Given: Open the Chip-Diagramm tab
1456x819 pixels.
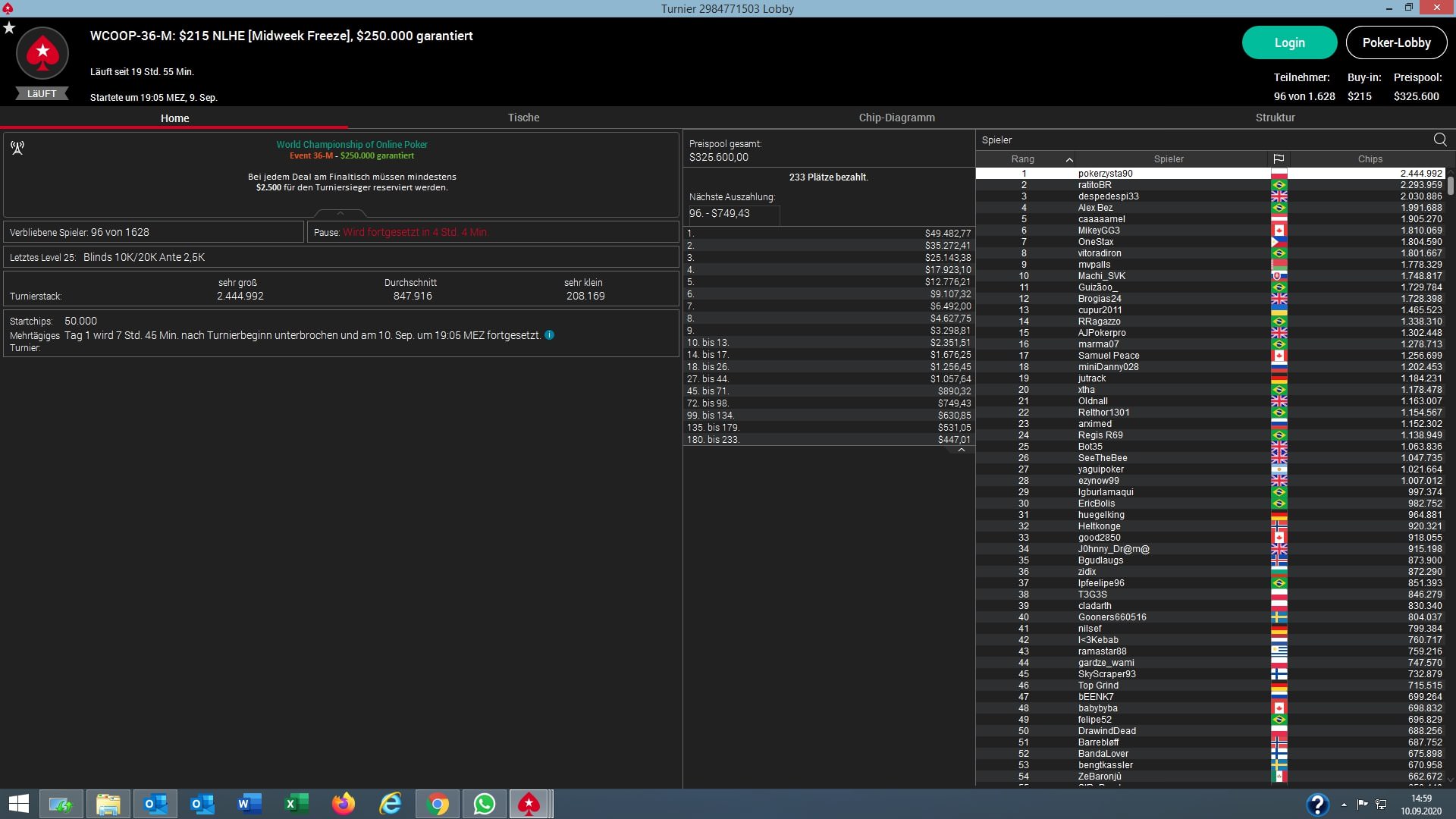Looking at the screenshot, I should pos(896,118).
